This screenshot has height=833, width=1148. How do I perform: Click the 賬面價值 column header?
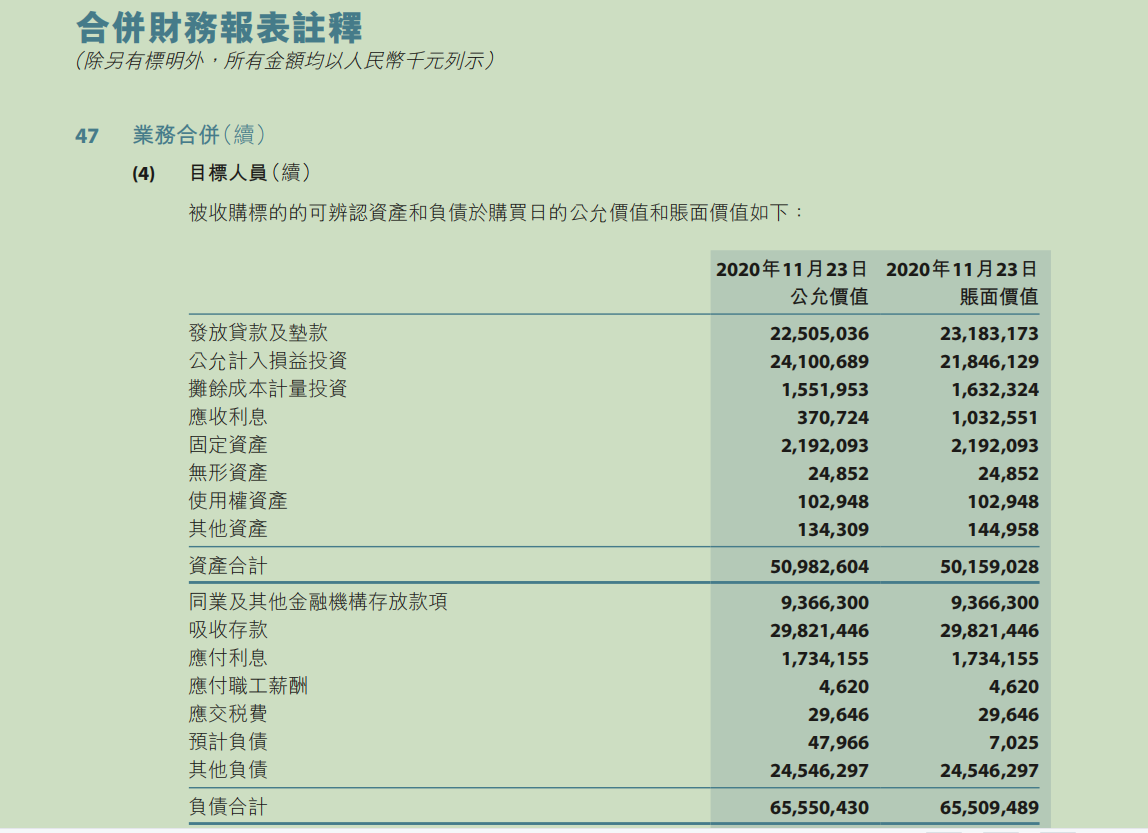998,297
